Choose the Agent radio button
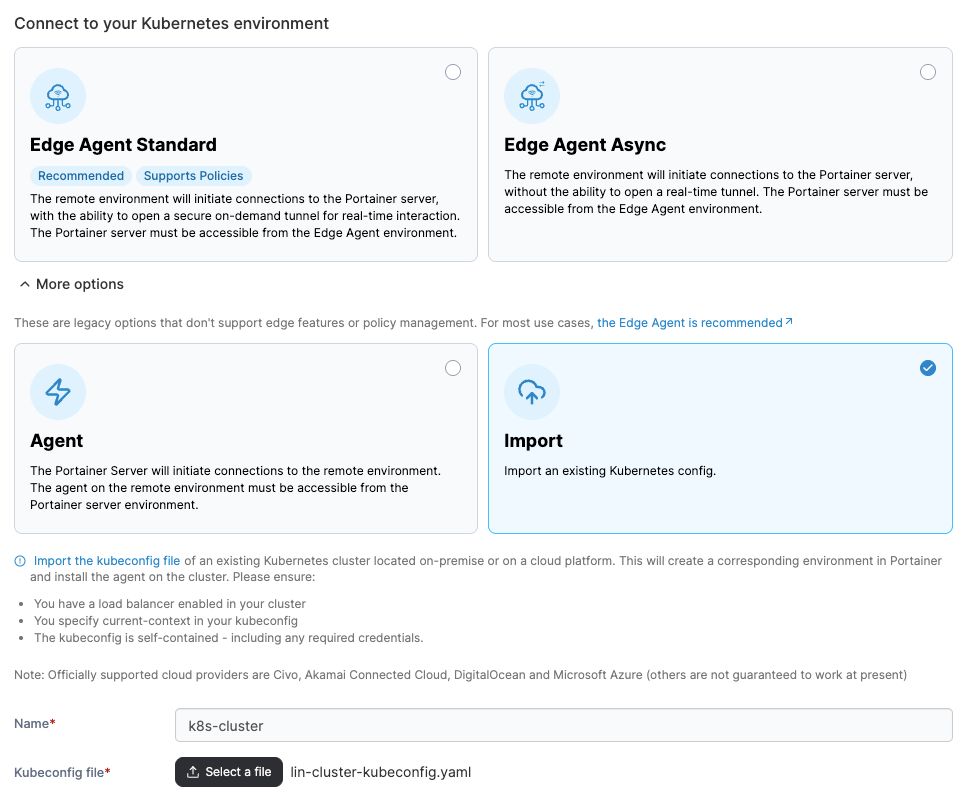This screenshot has height=799, width=966. pyautogui.click(x=453, y=368)
